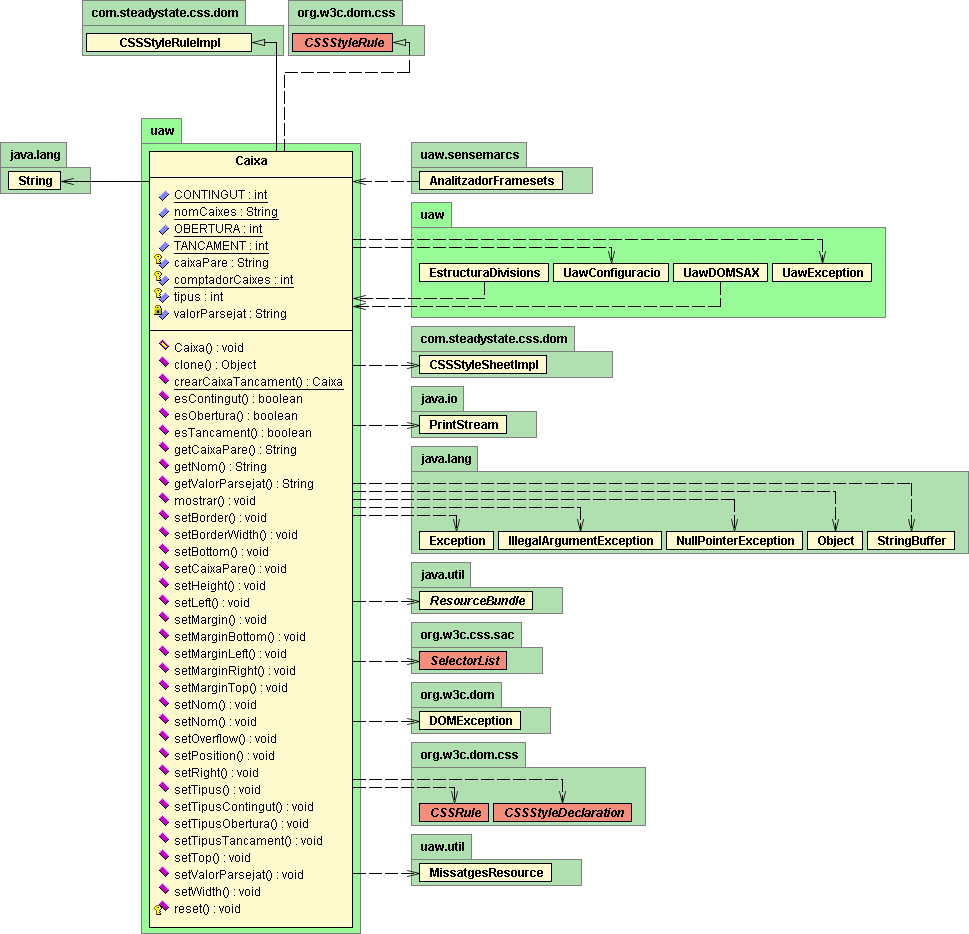
Task: Click the magenta method icon beside clone()
Action: coord(164,365)
